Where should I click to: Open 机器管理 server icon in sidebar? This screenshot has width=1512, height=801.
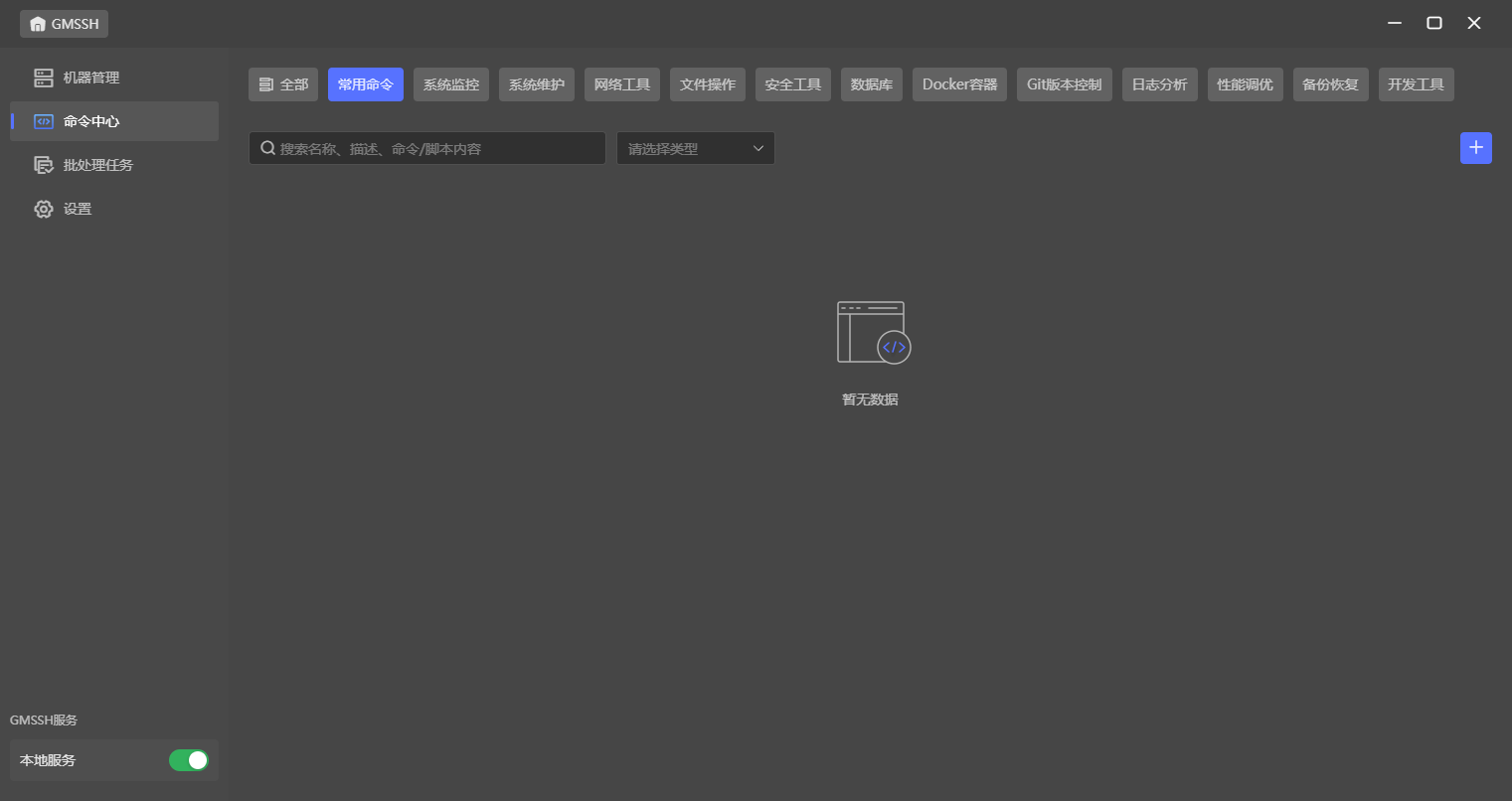coord(44,78)
